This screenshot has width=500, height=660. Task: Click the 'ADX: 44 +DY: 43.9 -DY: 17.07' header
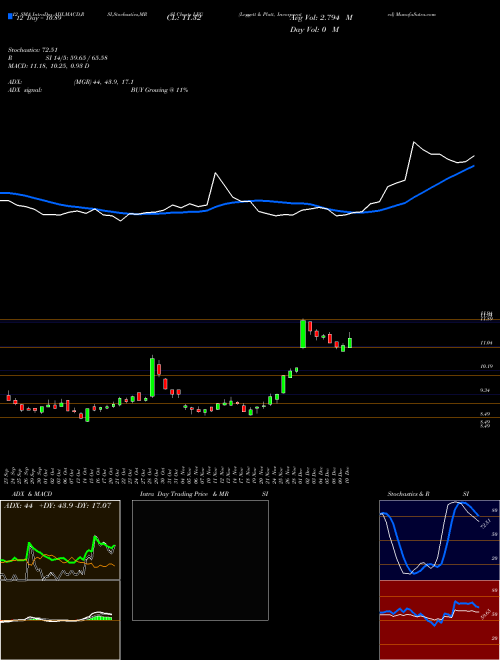click(x=57, y=505)
